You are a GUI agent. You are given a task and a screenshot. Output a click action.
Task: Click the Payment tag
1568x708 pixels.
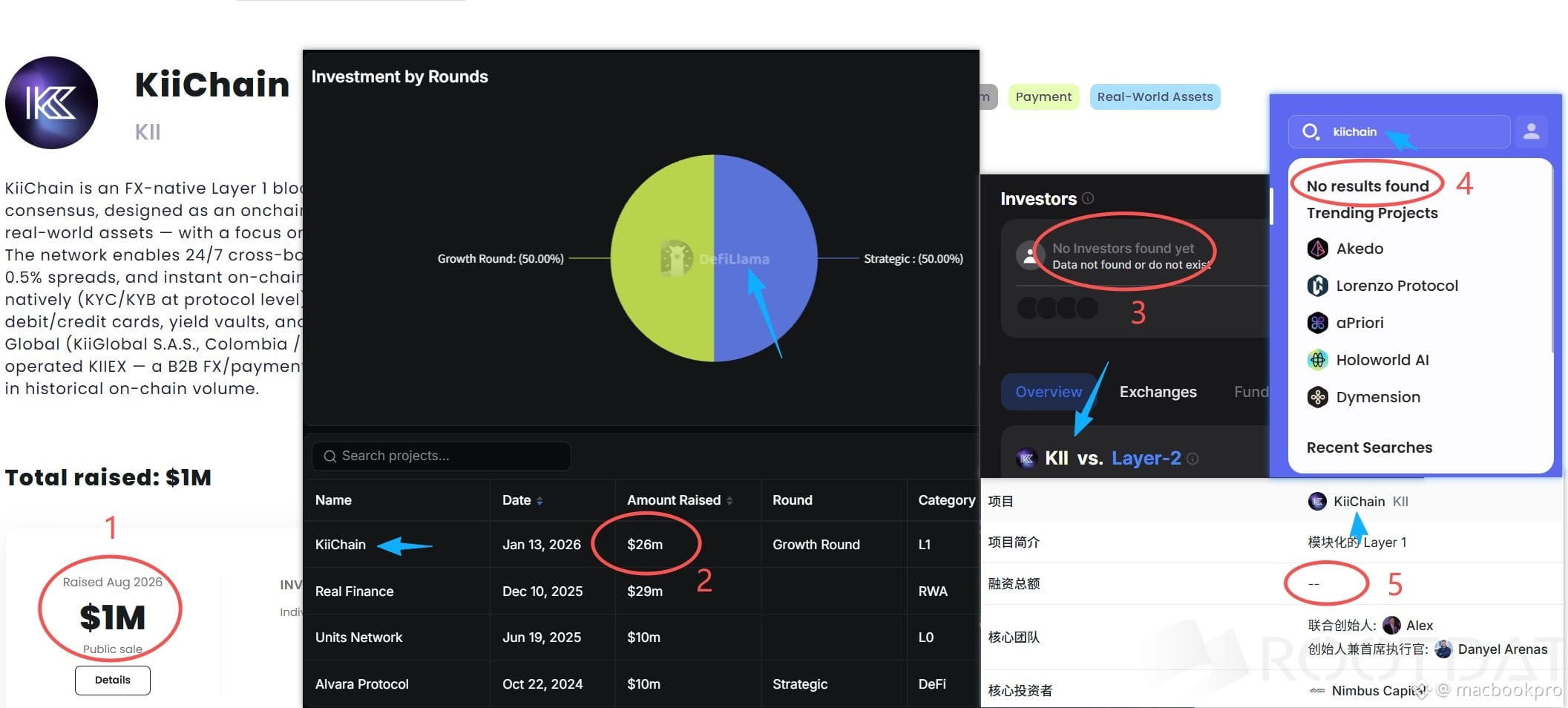point(1043,96)
